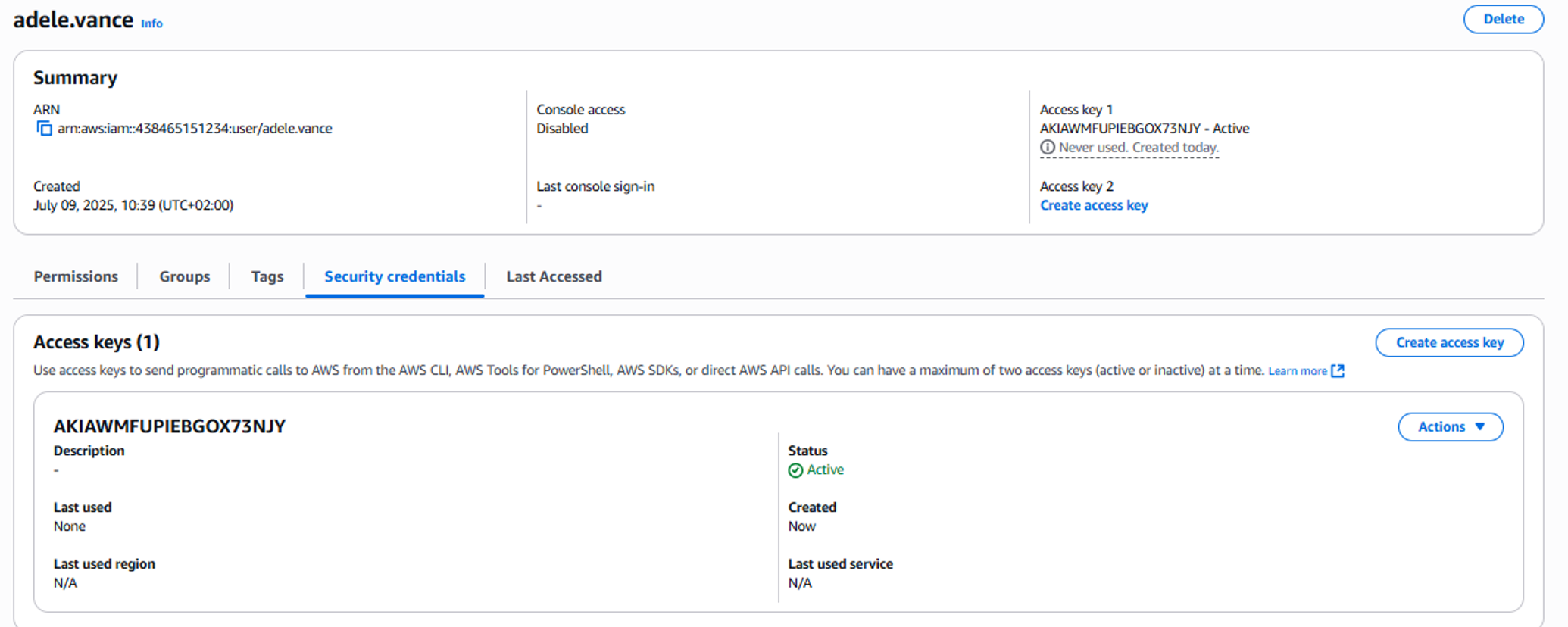The height and width of the screenshot is (627, 1568).
Task: Click Create access key link under Access key 2
Action: click(1093, 205)
